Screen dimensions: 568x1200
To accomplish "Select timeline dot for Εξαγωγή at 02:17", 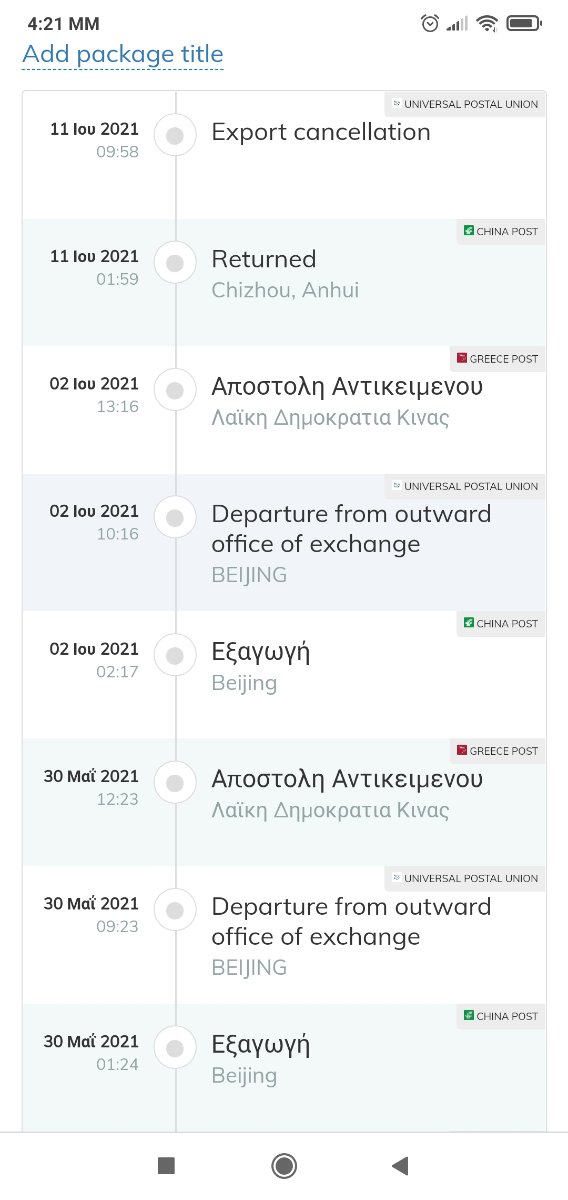I will (175, 656).
